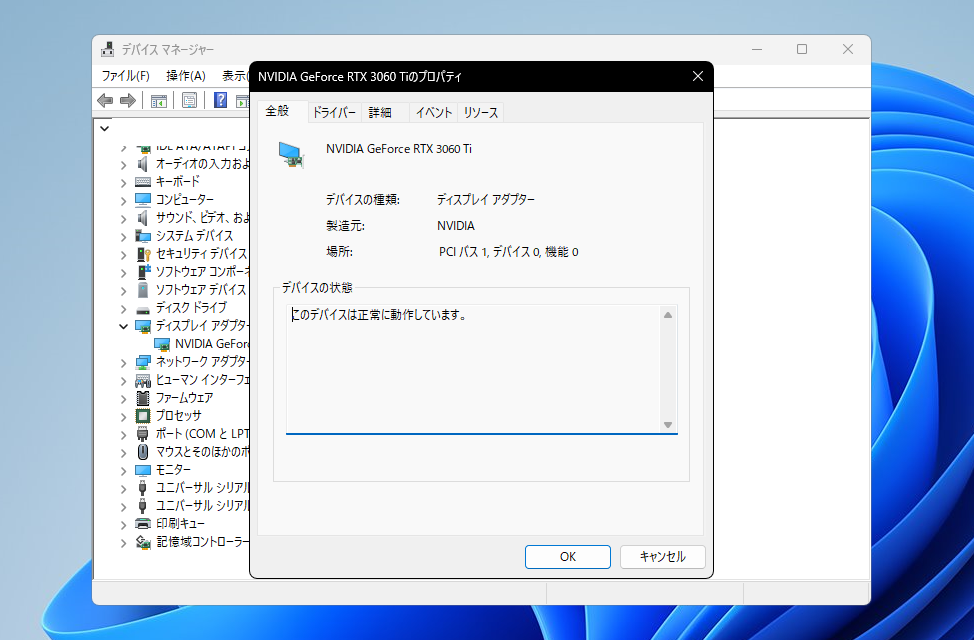This screenshot has height=640, width=974.
Task: Expand the キーボード category
Action: pyautogui.click(x=124, y=183)
